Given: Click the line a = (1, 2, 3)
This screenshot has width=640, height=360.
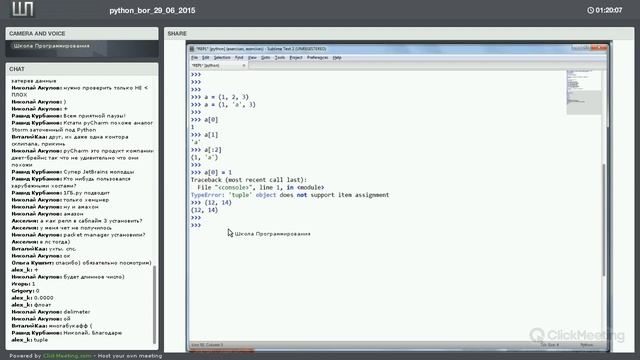Looking at the screenshot, I should click(x=220, y=97).
